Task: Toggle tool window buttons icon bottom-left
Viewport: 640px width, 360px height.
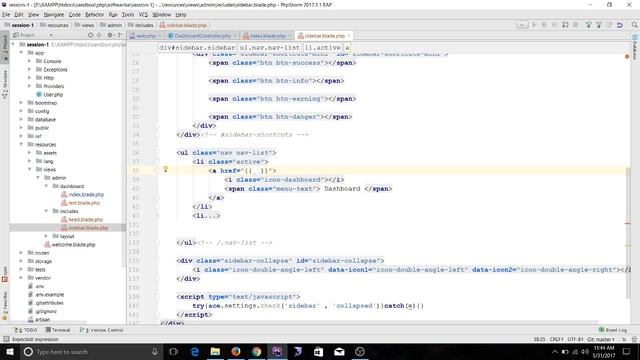Action: tap(6, 339)
